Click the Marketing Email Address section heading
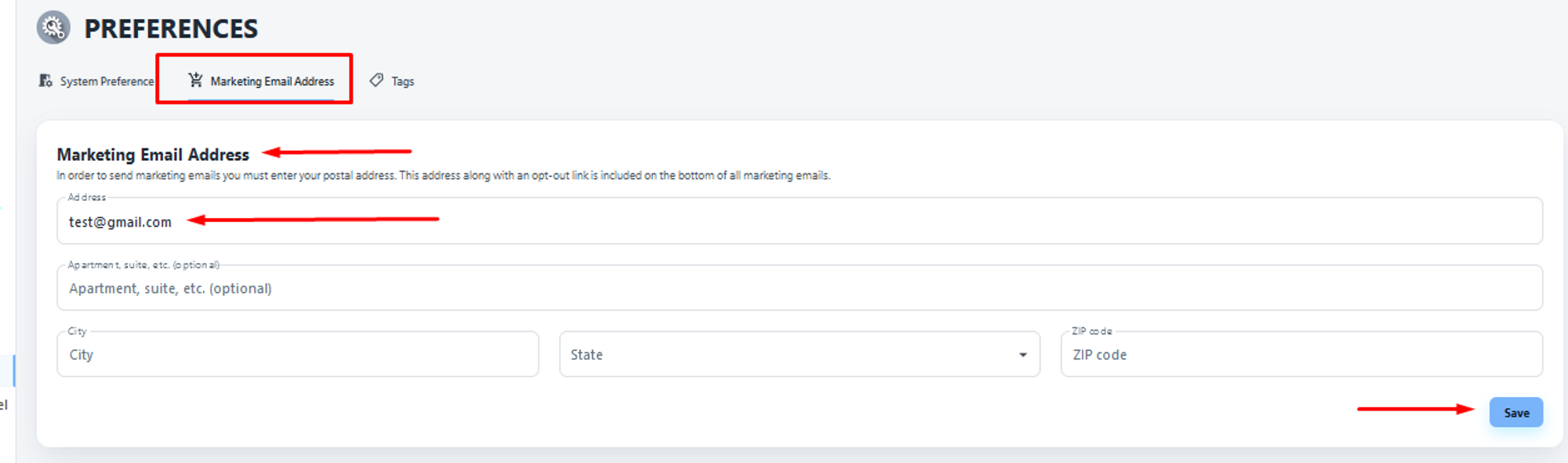 tap(153, 155)
